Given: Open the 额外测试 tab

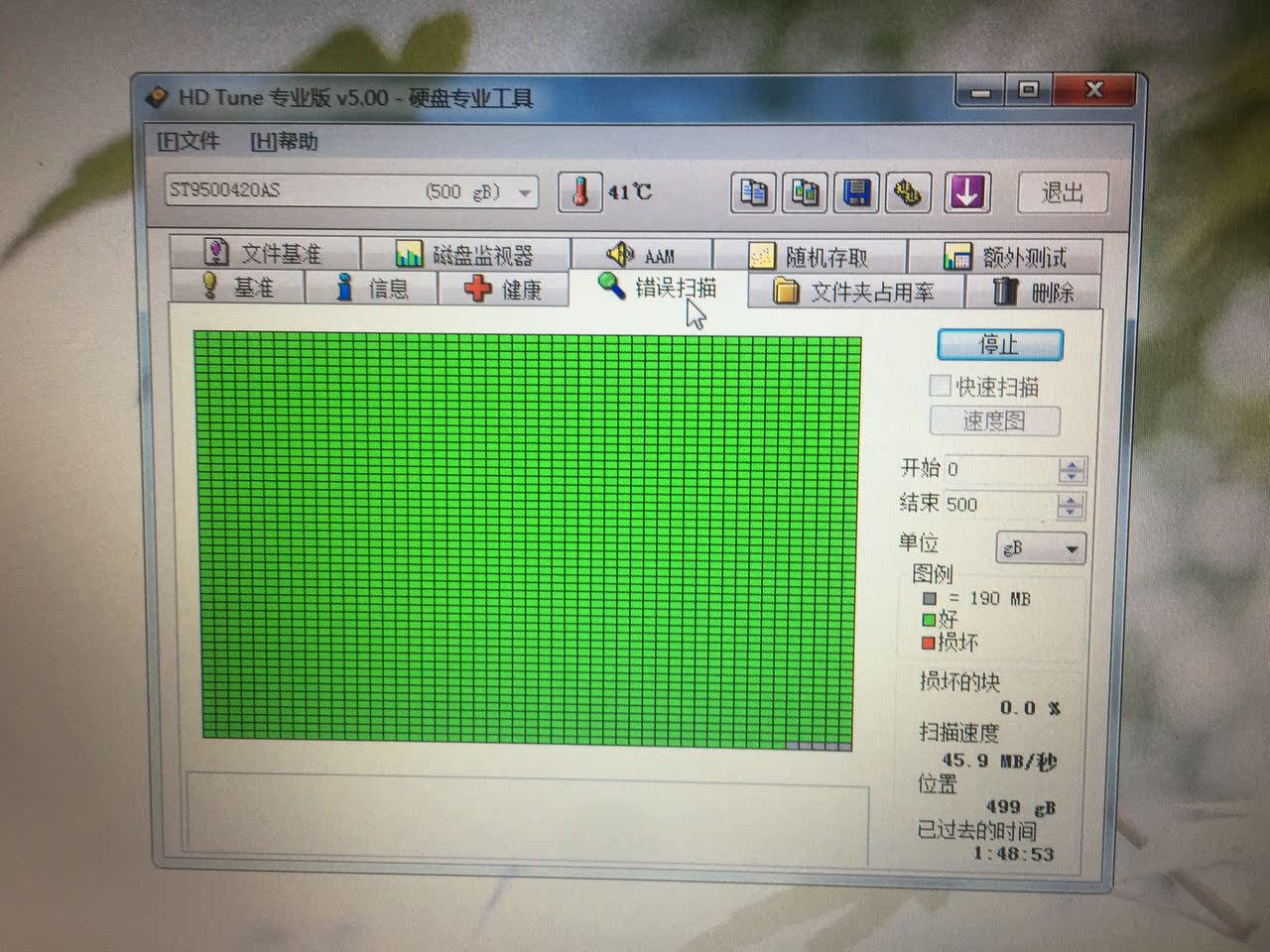Looking at the screenshot, I should click(x=1004, y=258).
